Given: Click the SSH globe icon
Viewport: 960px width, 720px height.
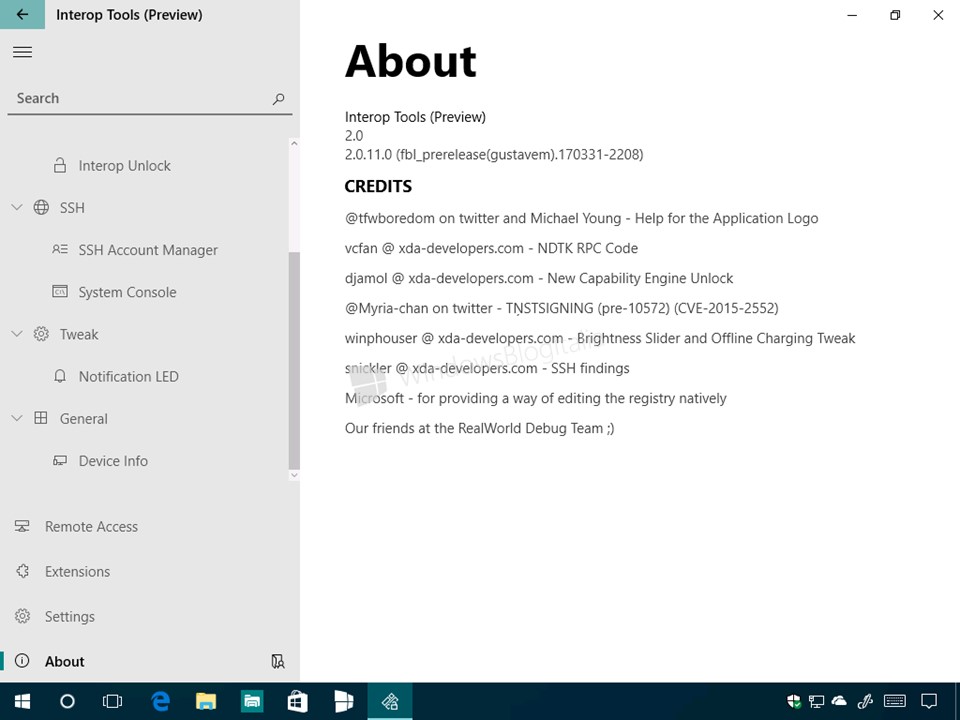Looking at the screenshot, I should pos(41,208).
